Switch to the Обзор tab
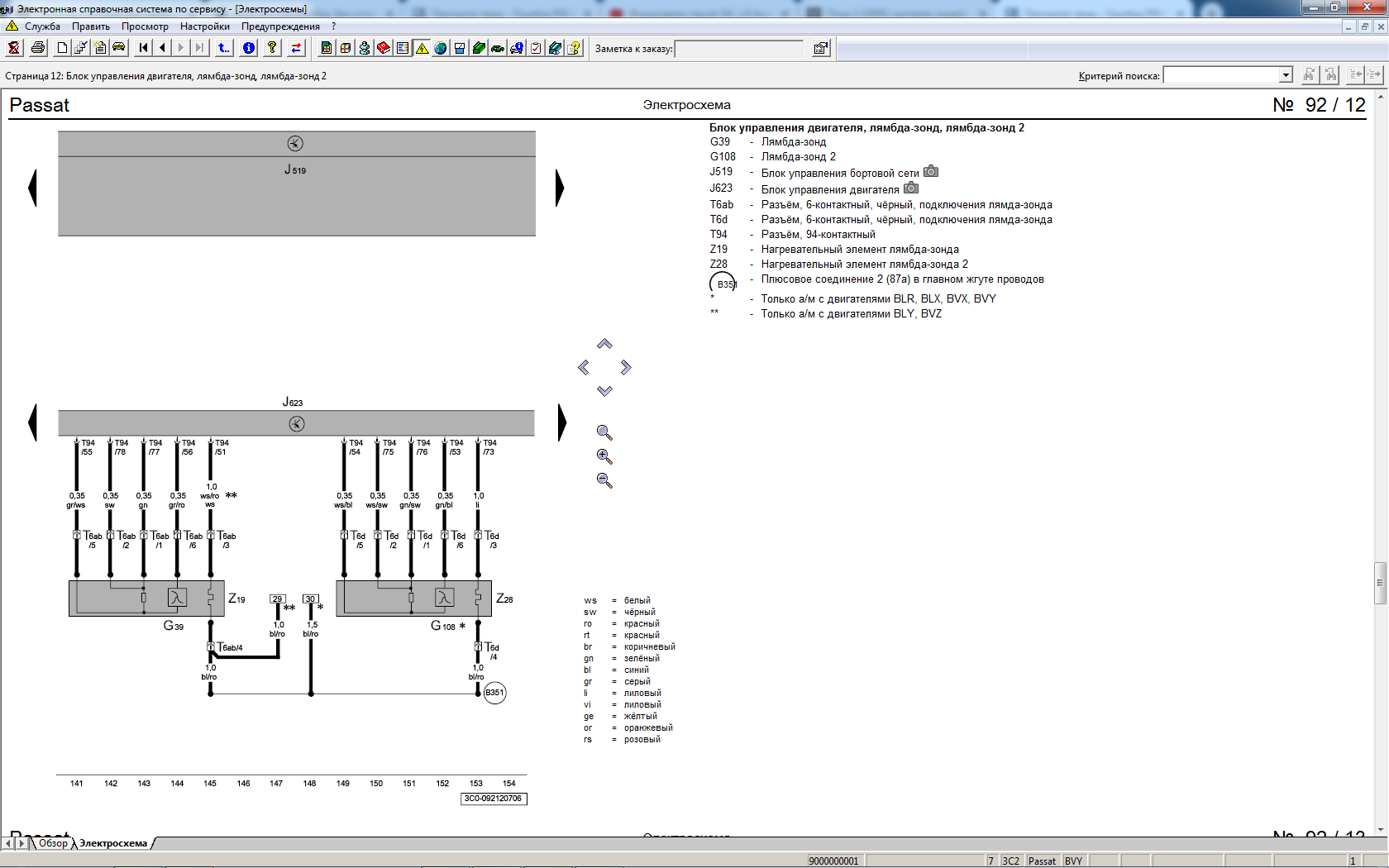This screenshot has width=1389, height=868. [53, 843]
